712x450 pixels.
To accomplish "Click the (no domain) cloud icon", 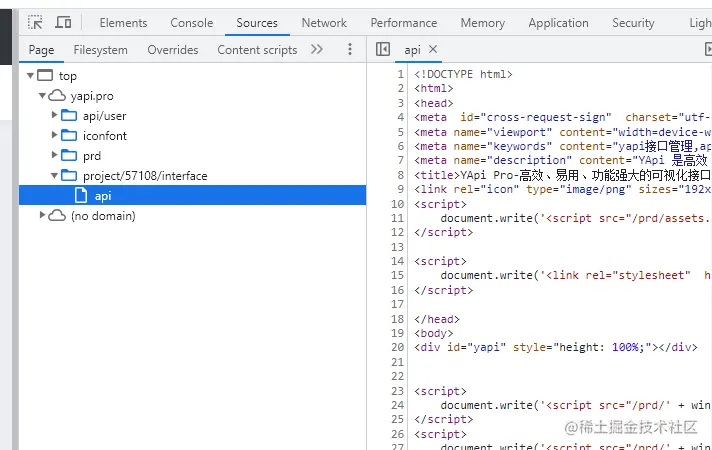I will pos(57,215).
